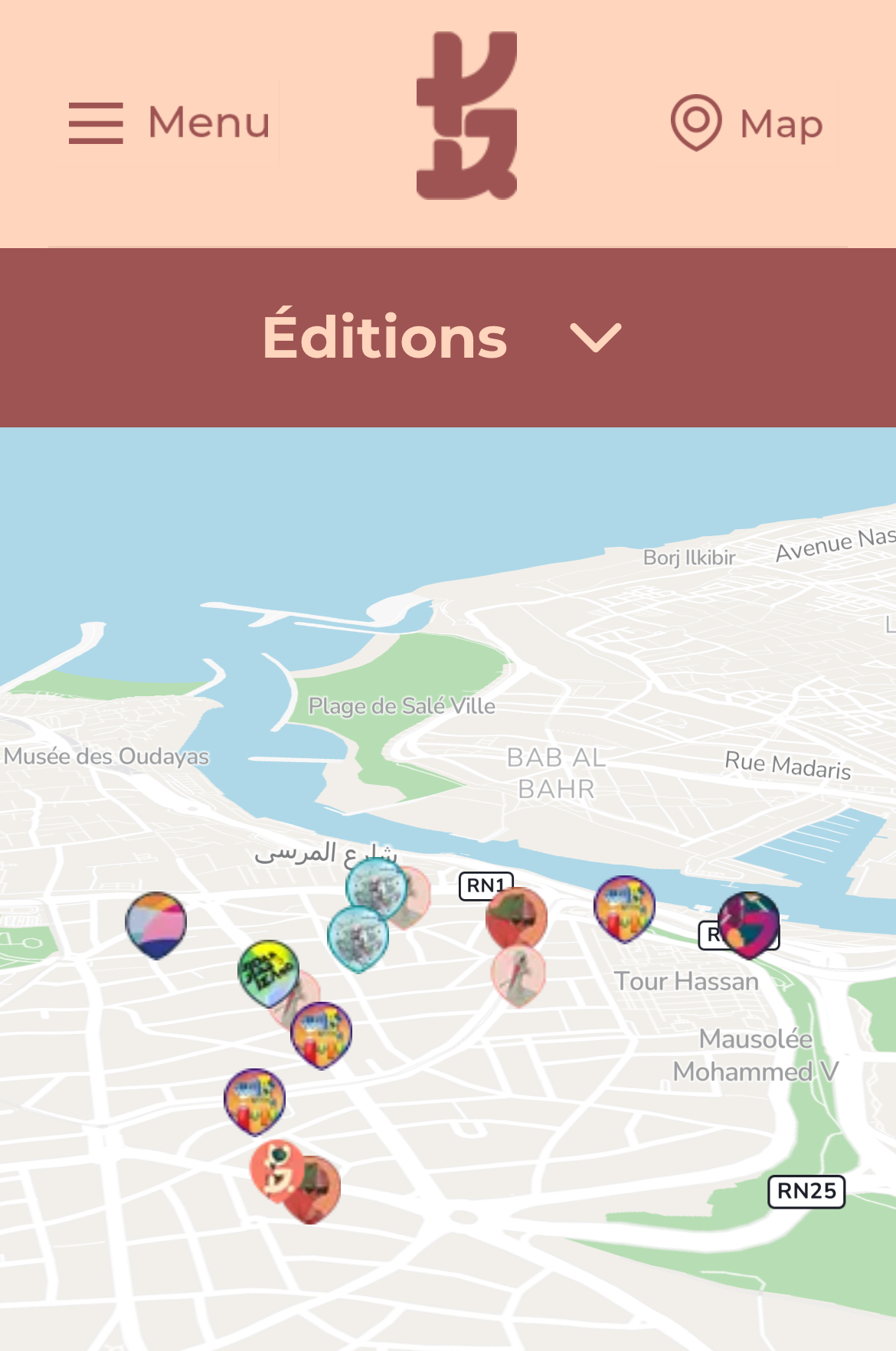Click the RN25 road badge
The width and height of the screenshot is (896, 1351).
point(806,1191)
